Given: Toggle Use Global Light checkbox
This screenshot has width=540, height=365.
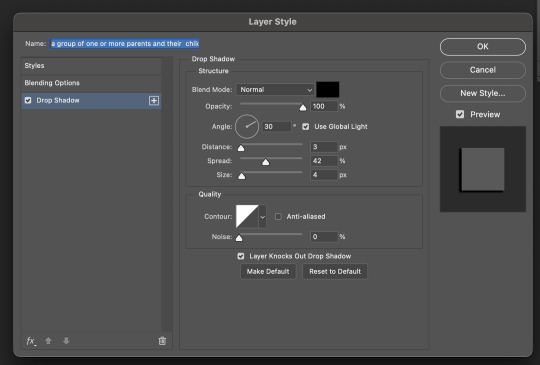Looking at the screenshot, I should tap(305, 127).
